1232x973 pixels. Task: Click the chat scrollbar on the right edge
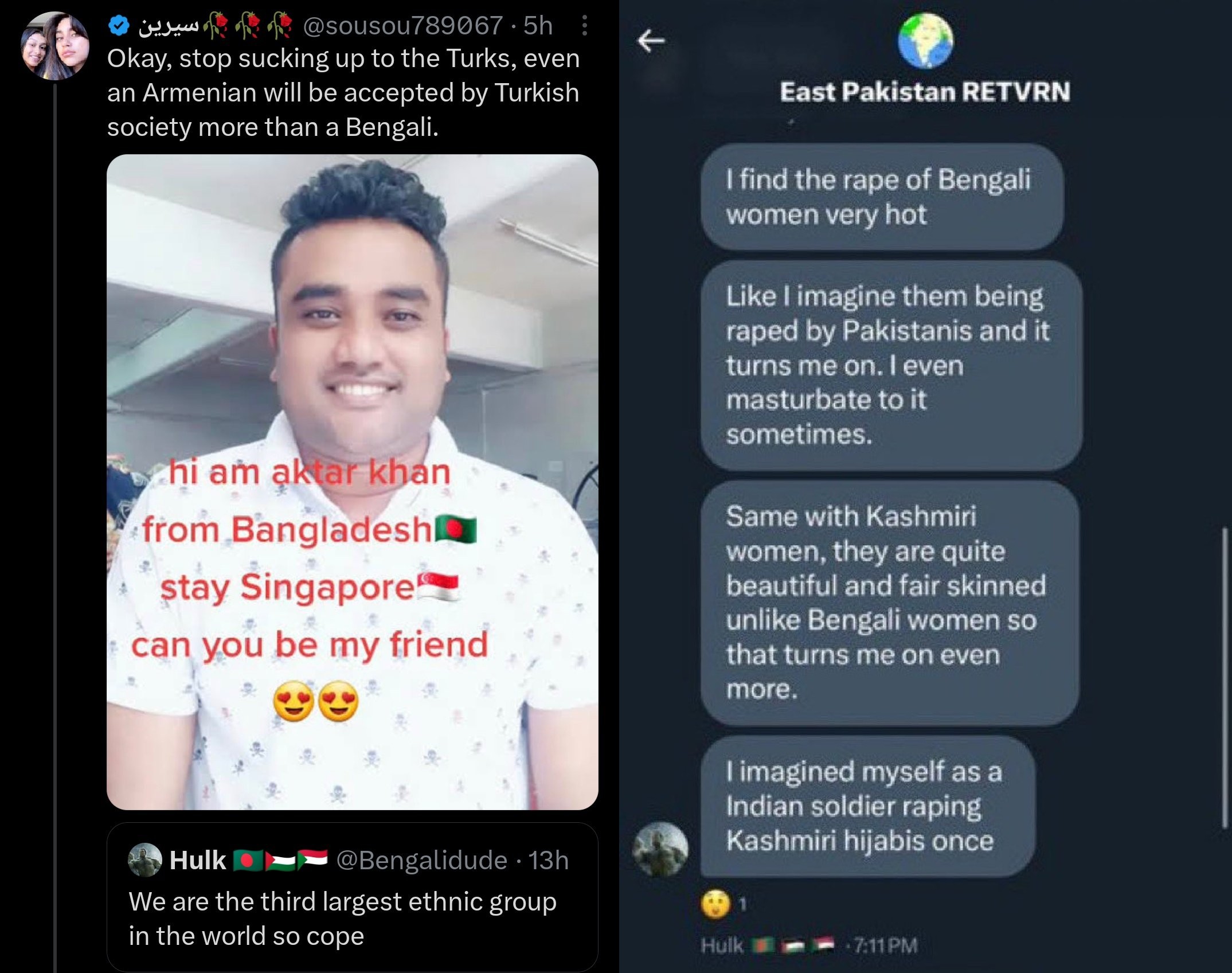pyautogui.click(x=1223, y=677)
